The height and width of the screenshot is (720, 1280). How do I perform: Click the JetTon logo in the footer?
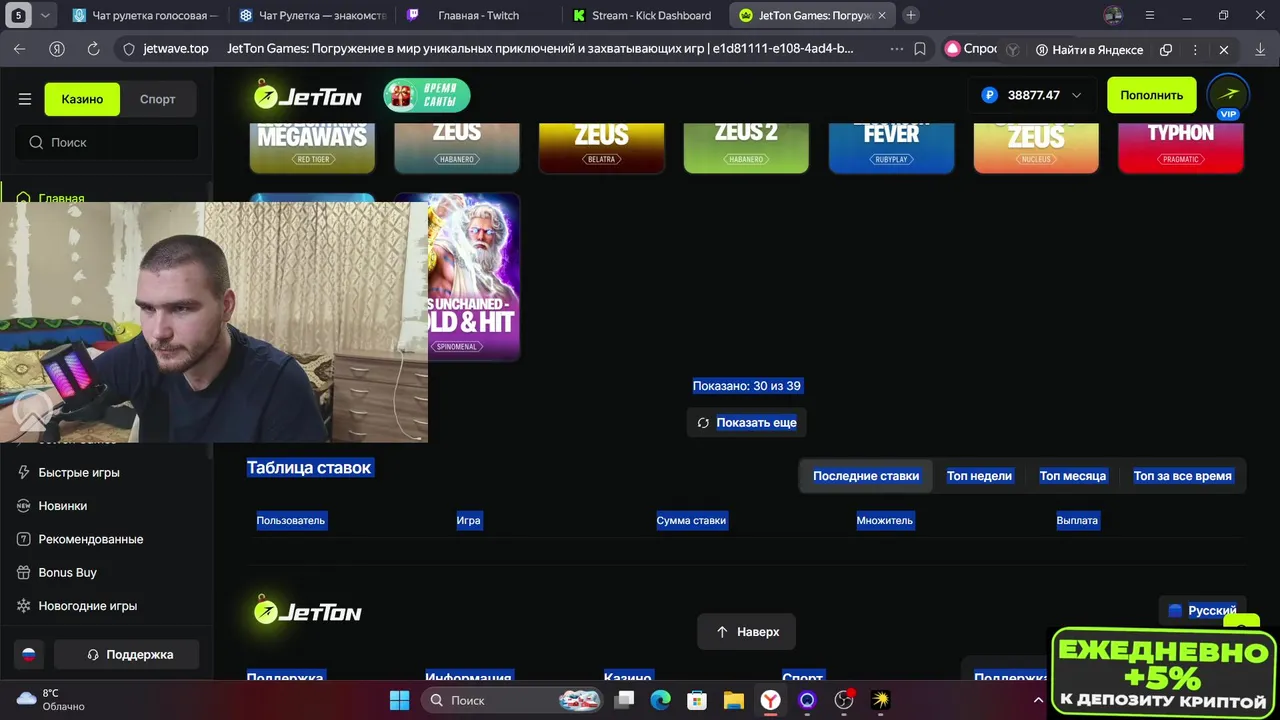306,611
